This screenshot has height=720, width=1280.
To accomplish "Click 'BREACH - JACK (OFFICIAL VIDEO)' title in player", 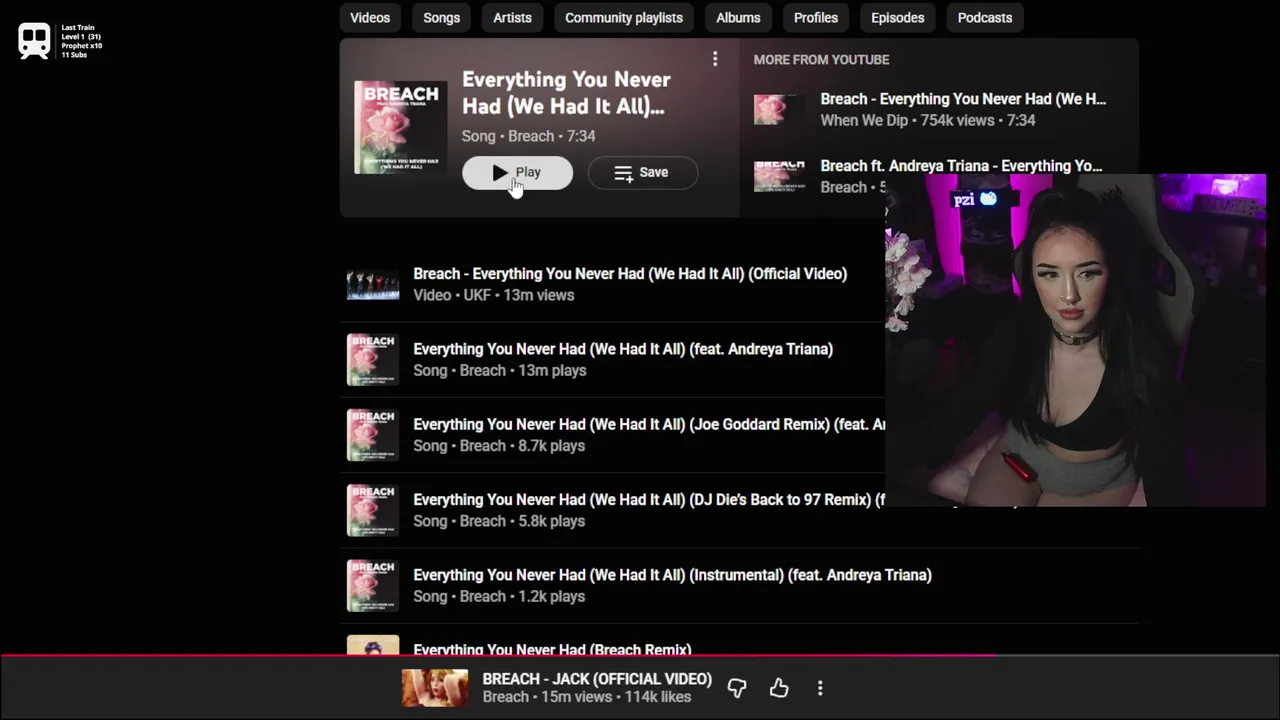I will (597, 679).
